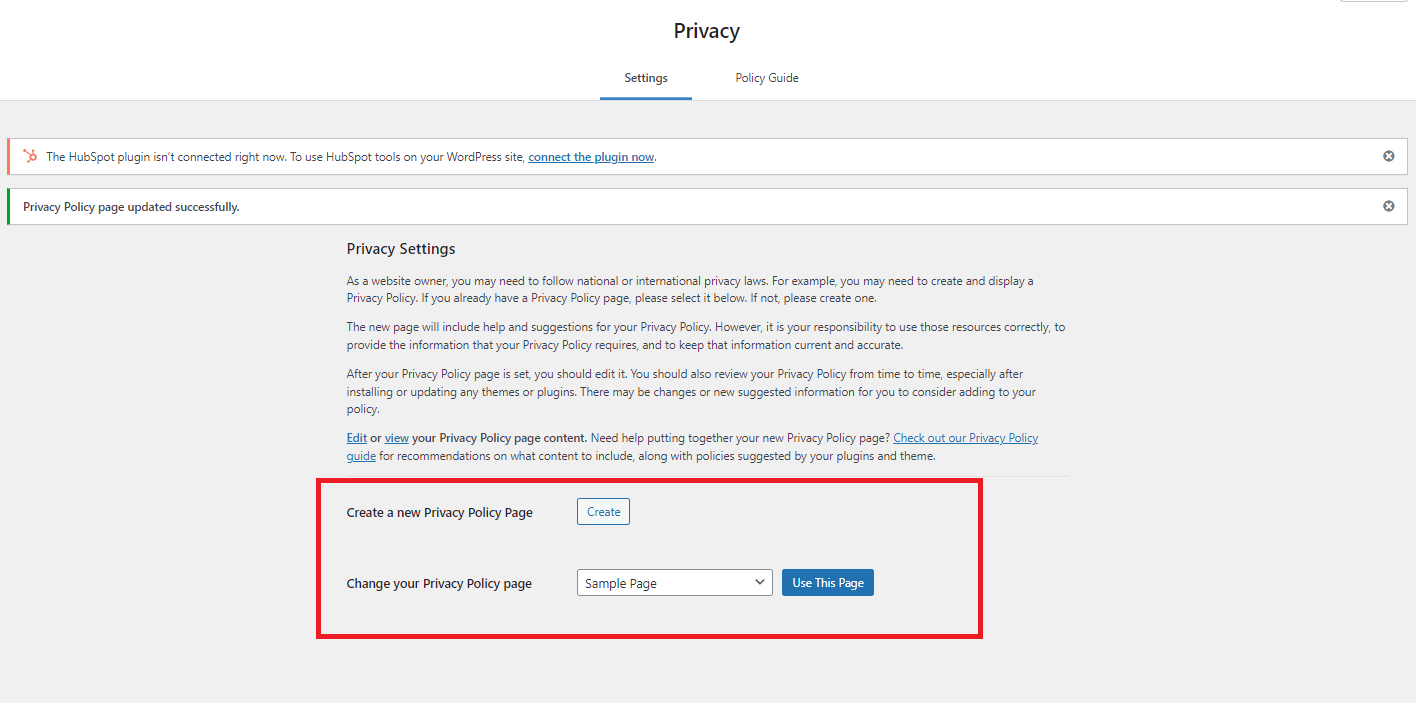Image resolution: width=1416 pixels, height=703 pixels.
Task: Open the view link for Privacy Policy page
Action: [397, 438]
